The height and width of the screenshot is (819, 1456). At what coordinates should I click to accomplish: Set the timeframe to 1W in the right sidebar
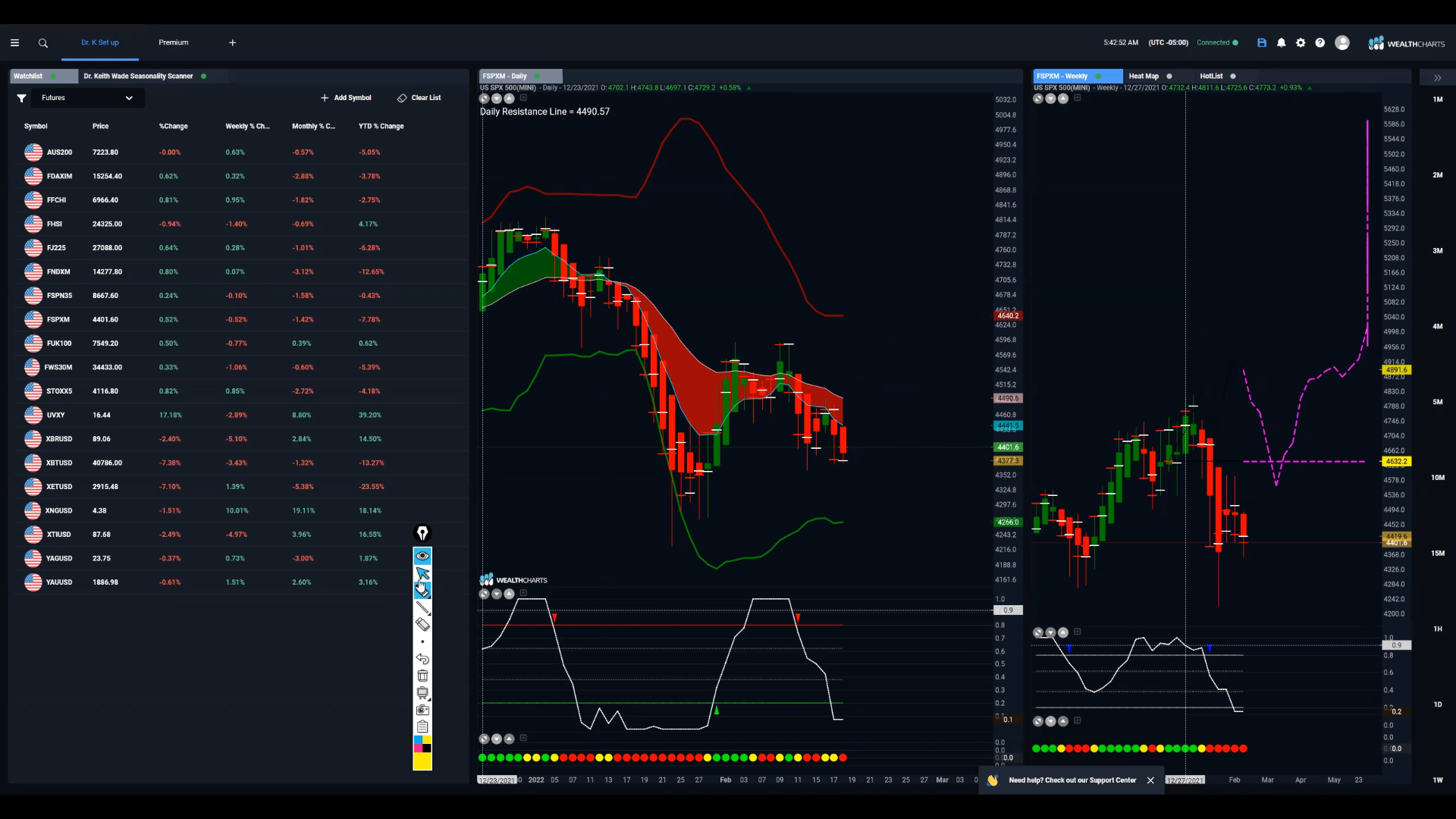pyautogui.click(x=1438, y=780)
